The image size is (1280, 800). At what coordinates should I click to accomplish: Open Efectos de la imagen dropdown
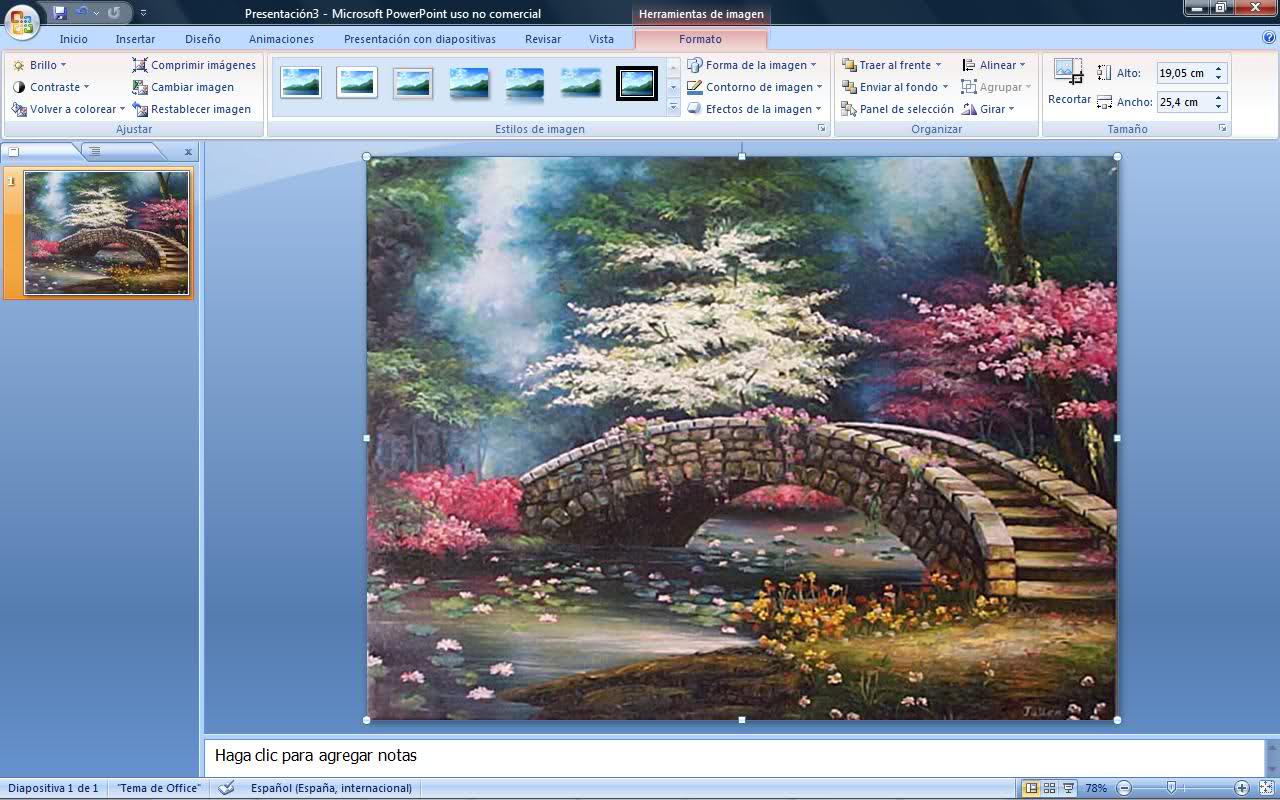coord(755,109)
